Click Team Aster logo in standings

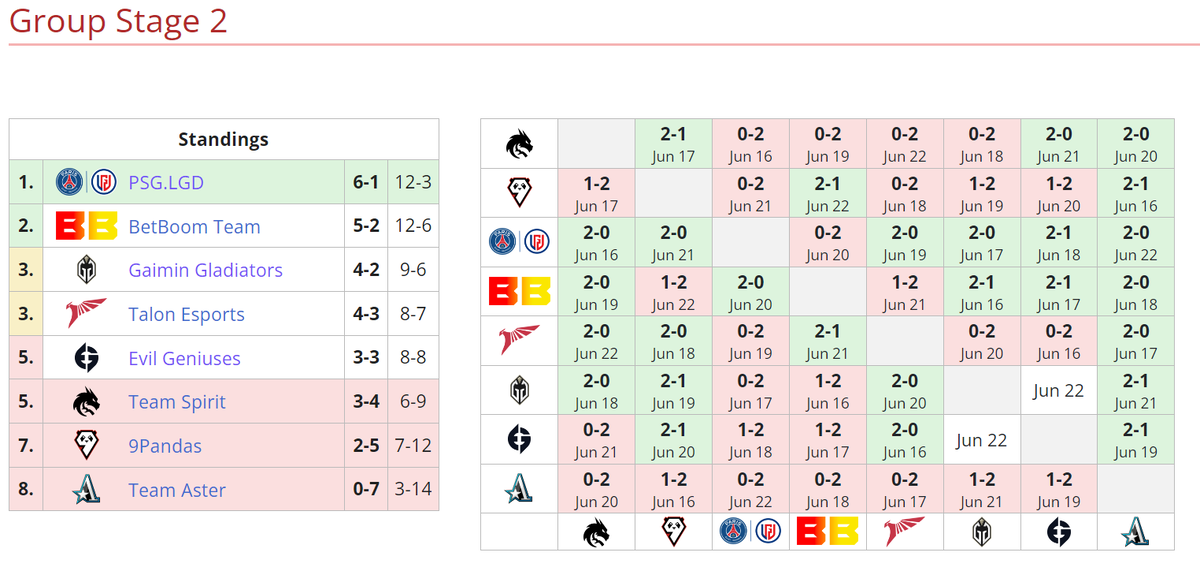coord(86,490)
